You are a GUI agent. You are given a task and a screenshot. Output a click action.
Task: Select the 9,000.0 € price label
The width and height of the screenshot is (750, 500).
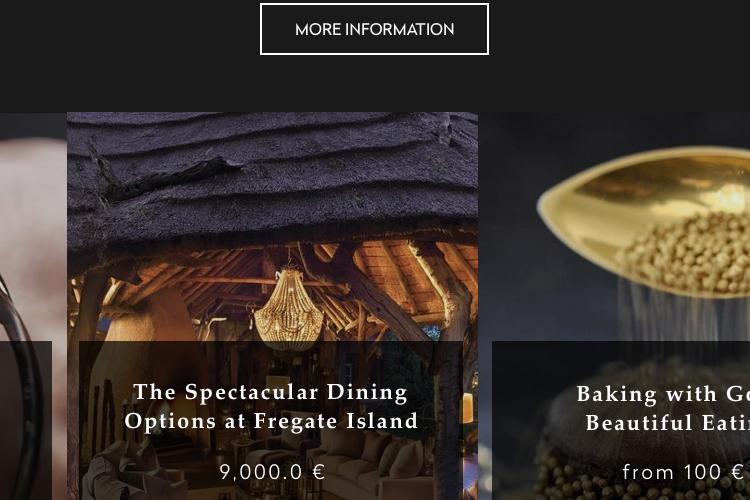(272, 472)
